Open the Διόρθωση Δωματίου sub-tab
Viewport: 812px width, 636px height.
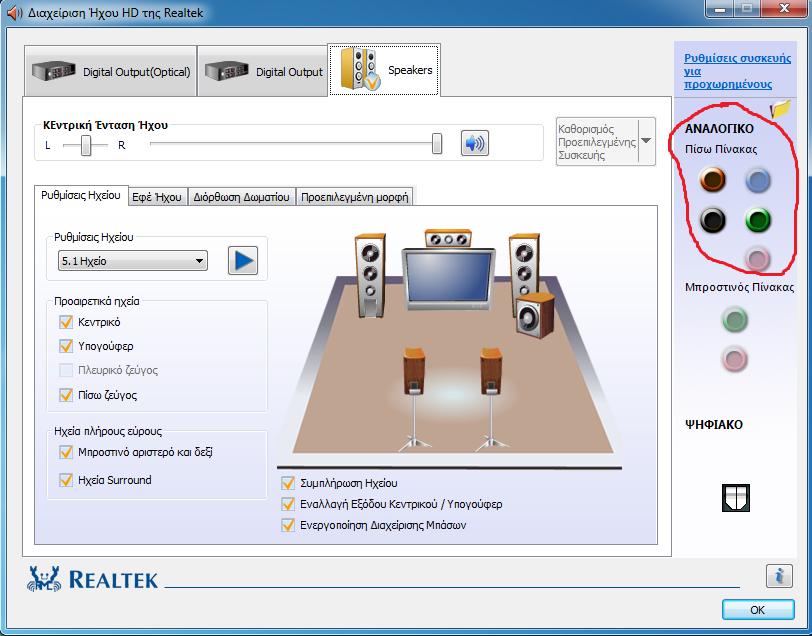tap(241, 197)
